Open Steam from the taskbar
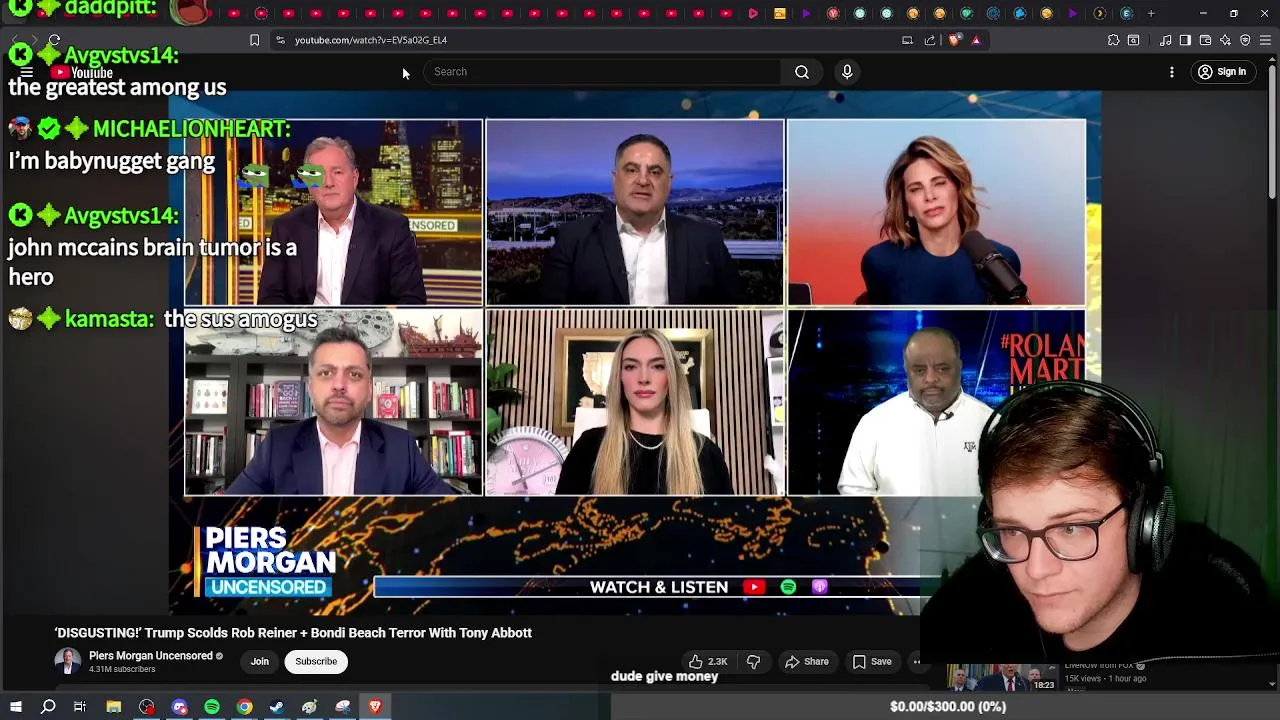This screenshot has height=720, width=1280. coord(277,707)
